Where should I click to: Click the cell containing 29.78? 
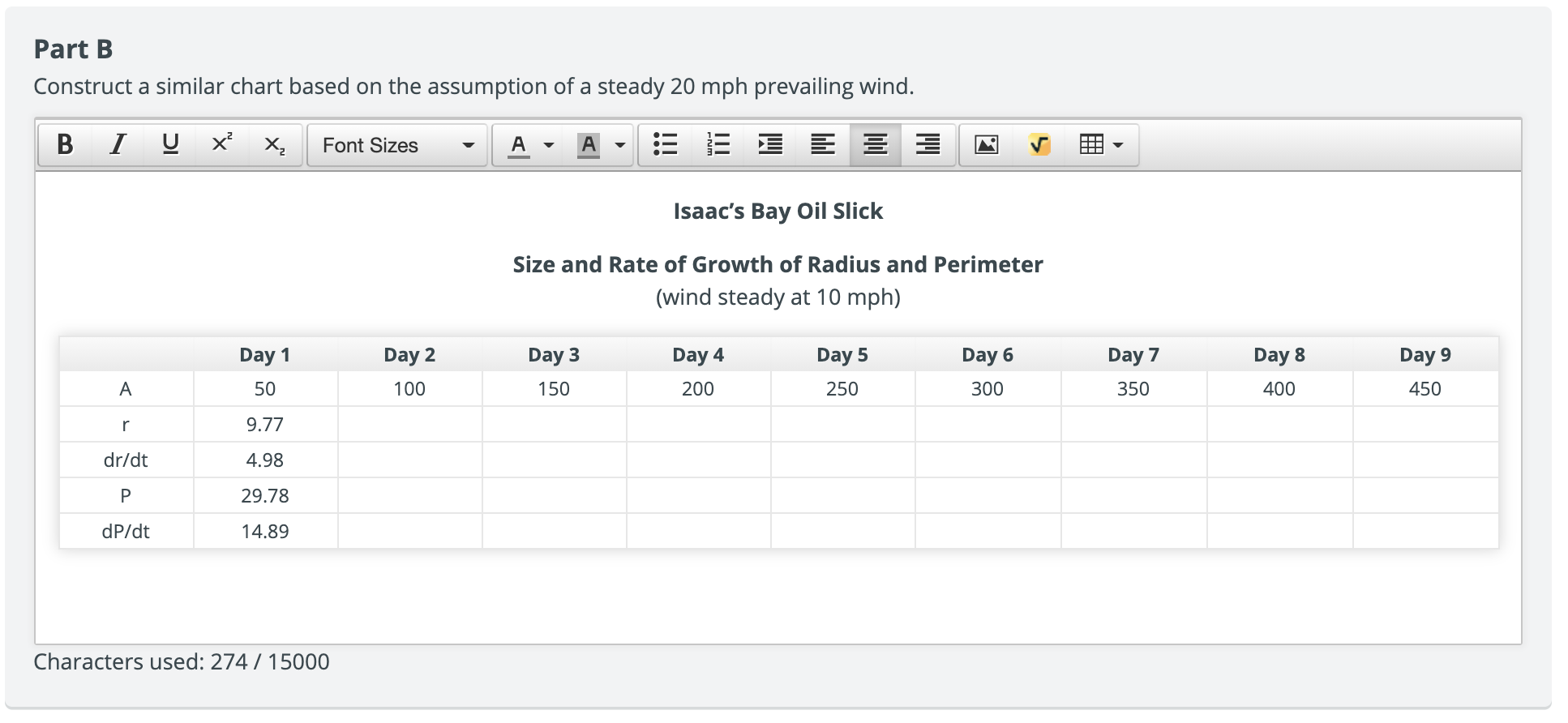pos(265,496)
